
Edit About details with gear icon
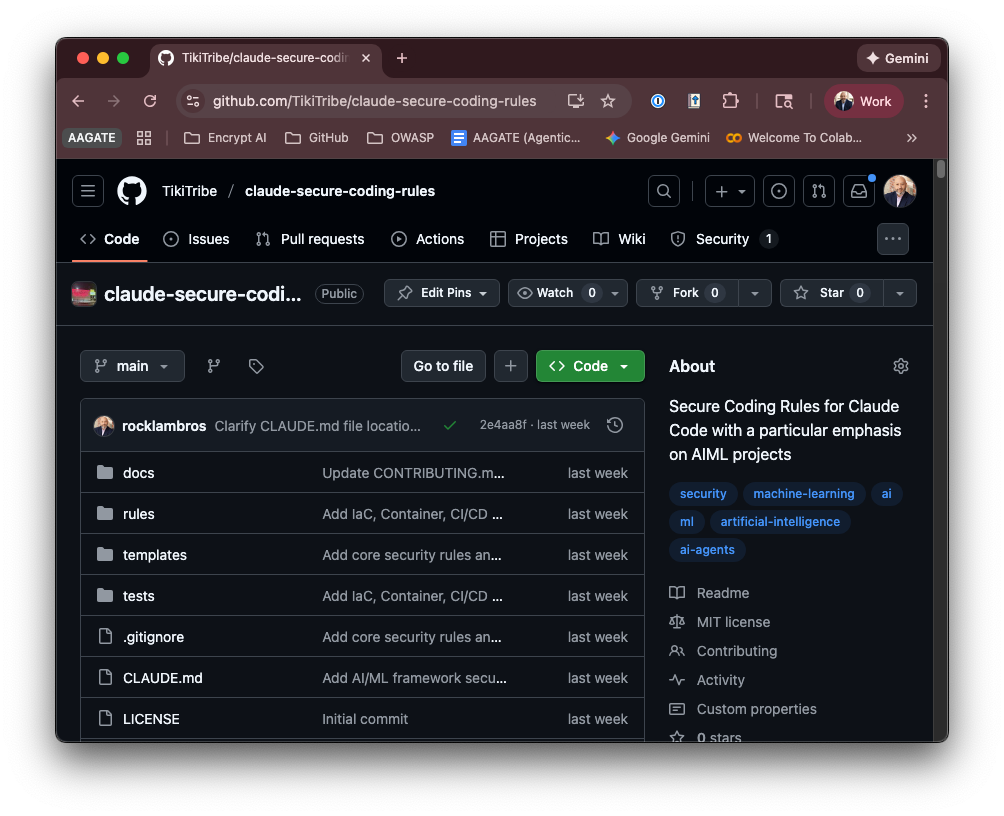(900, 366)
